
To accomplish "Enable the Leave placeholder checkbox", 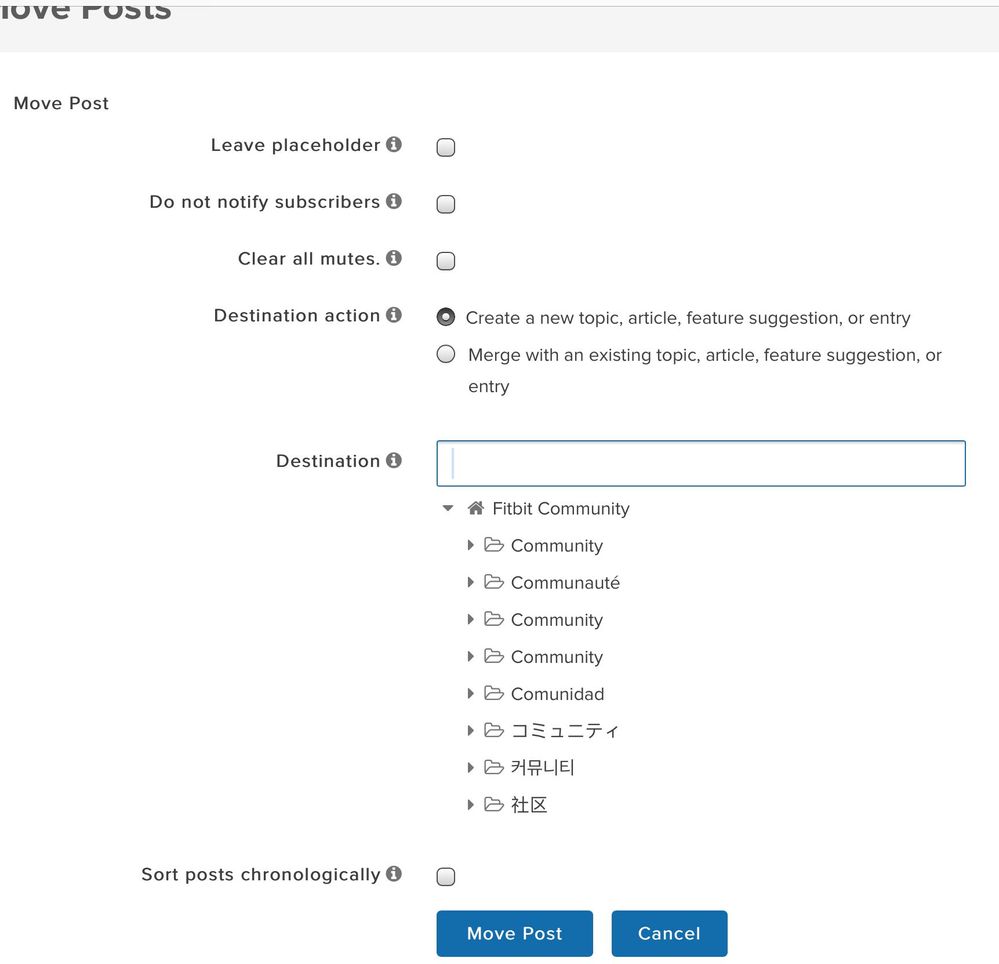I will click(445, 147).
